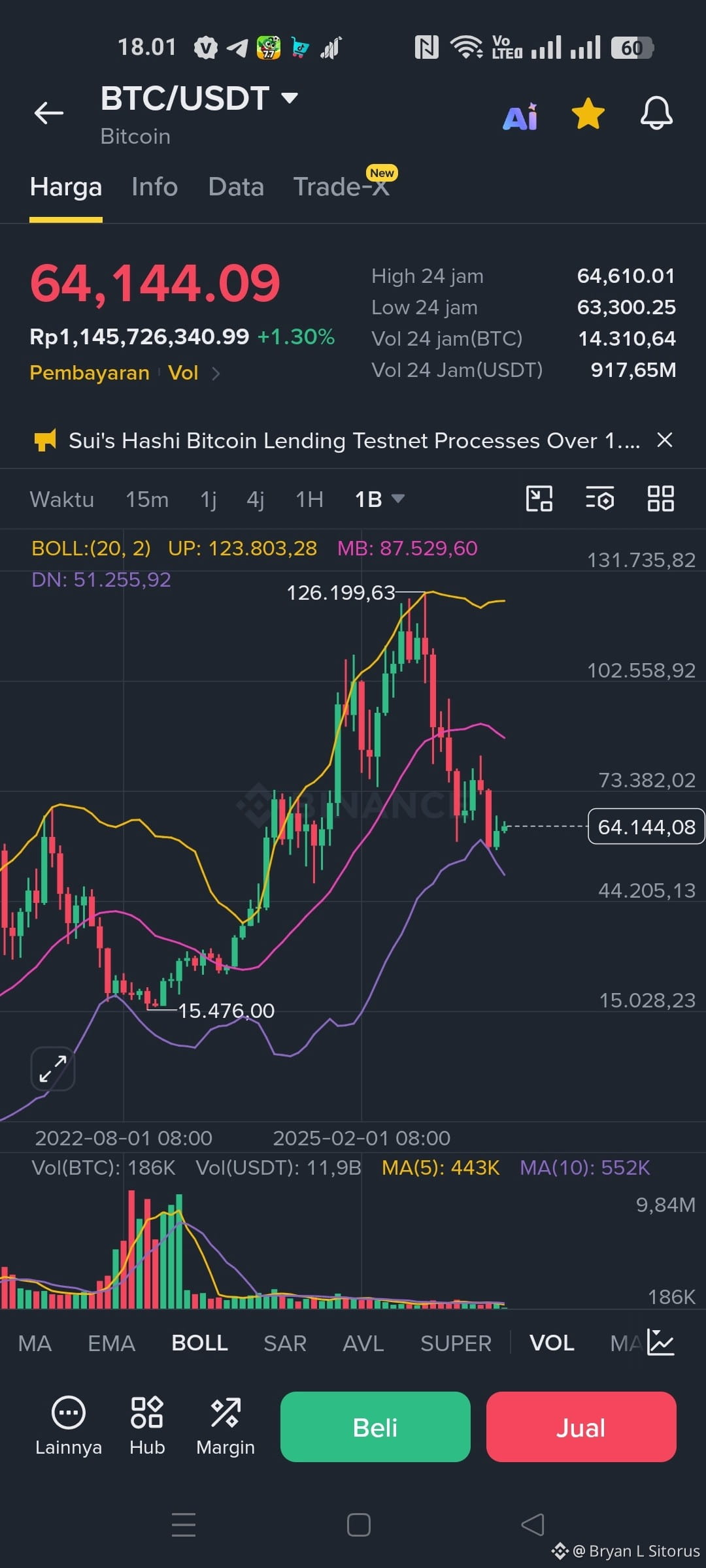Open Margin trading
The image size is (706, 1568).
click(226, 1427)
